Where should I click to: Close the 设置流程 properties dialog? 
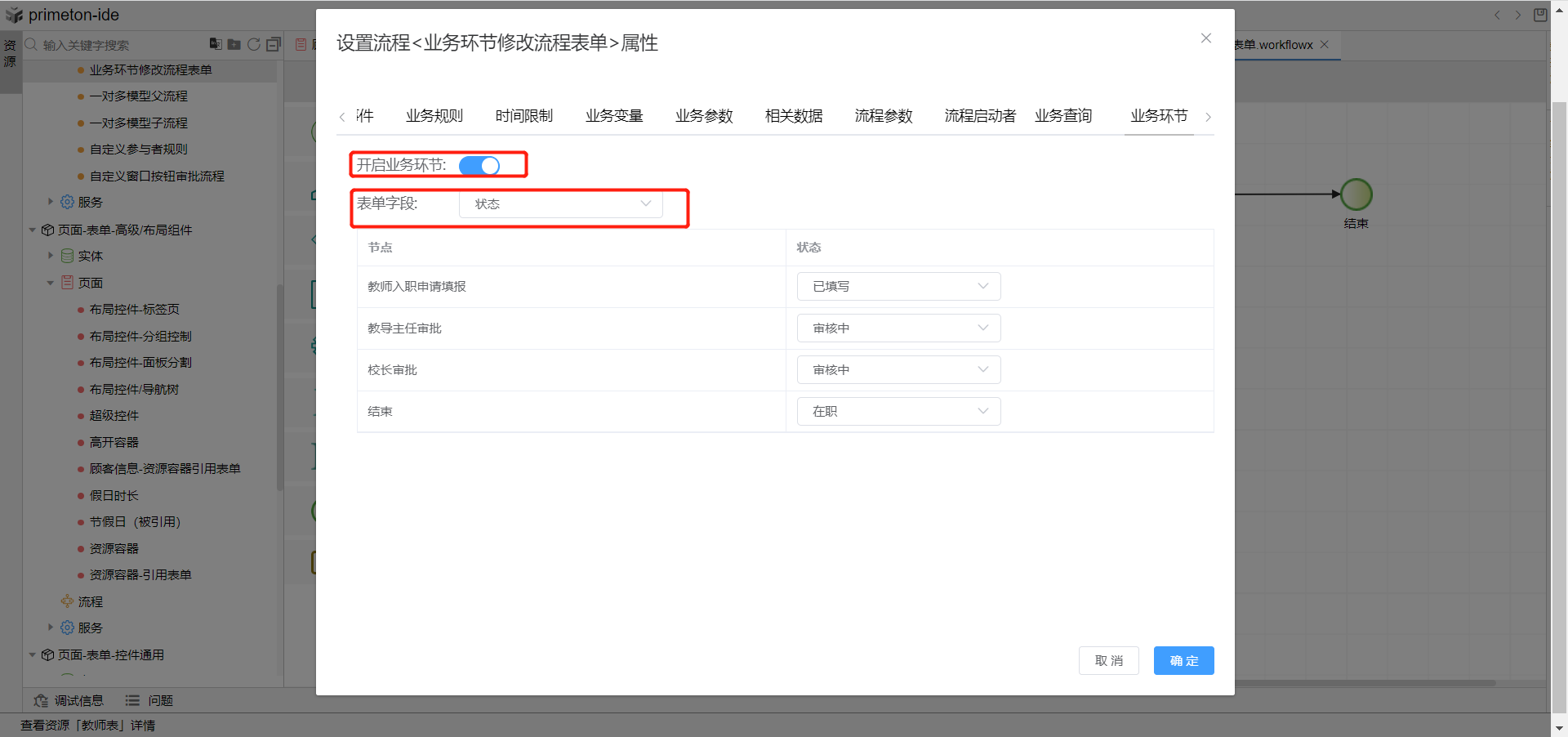[1205, 38]
